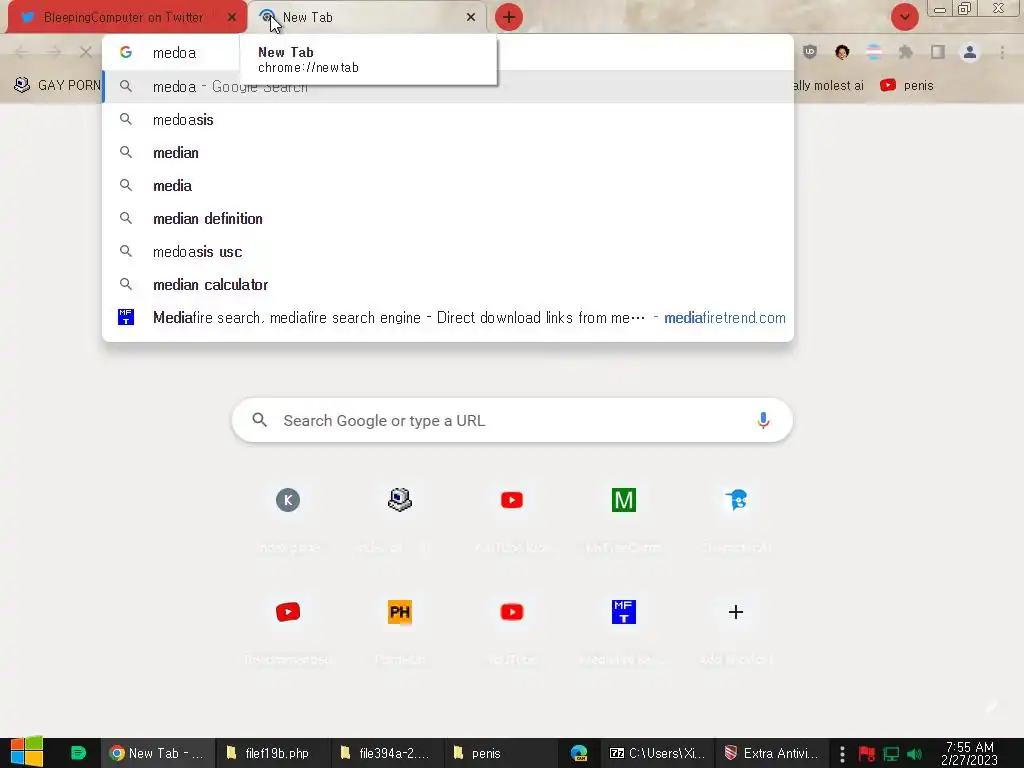Screen dimensions: 1024x768
Task: Open the Extra Antivirus taskbar window
Action: click(772, 753)
